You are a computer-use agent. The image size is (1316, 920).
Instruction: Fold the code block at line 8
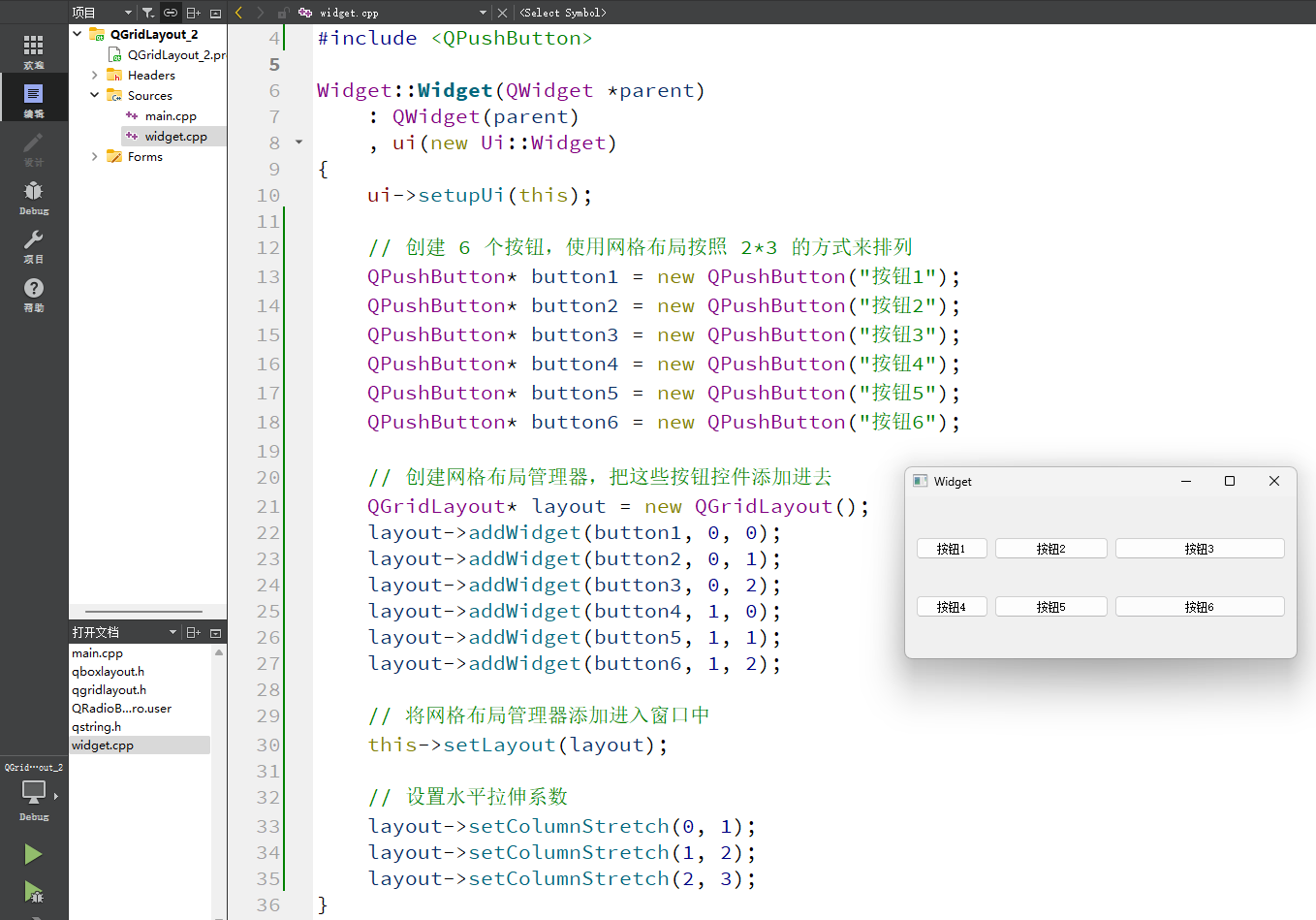298,142
